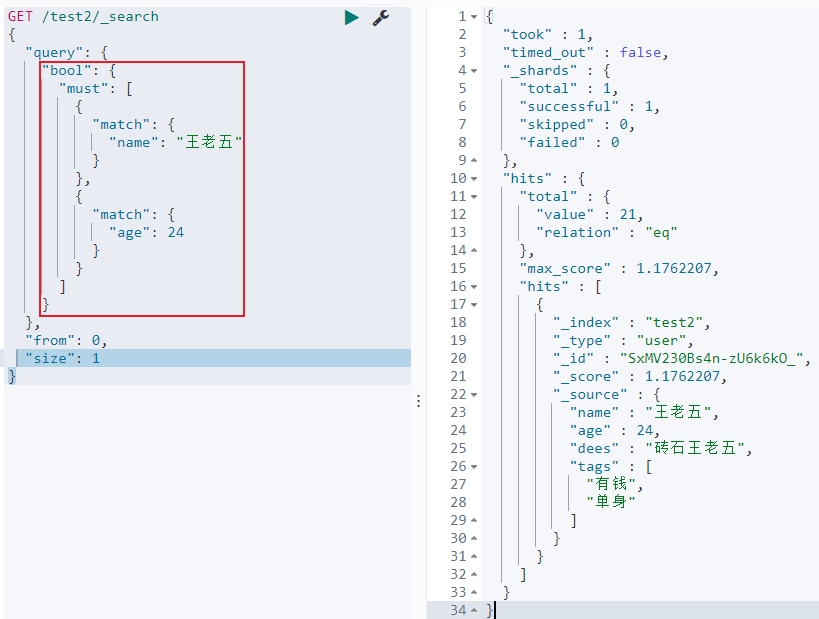Click the "age": 24 line in the request
Image resolution: width=819 pixels, height=619 pixels.
pyautogui.click(x=146, y=232)
